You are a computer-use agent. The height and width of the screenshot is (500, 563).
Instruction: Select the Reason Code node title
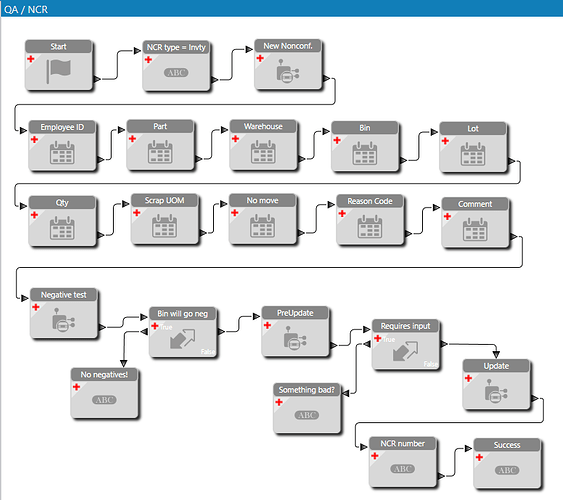click(x=370, y=201)
